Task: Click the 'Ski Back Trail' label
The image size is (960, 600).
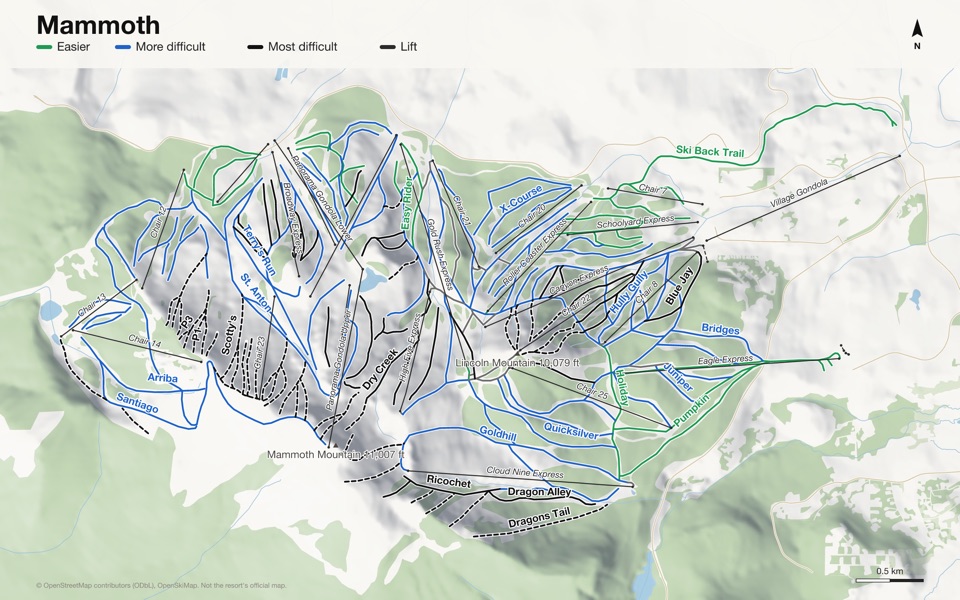Action: [x=710, y=151]
